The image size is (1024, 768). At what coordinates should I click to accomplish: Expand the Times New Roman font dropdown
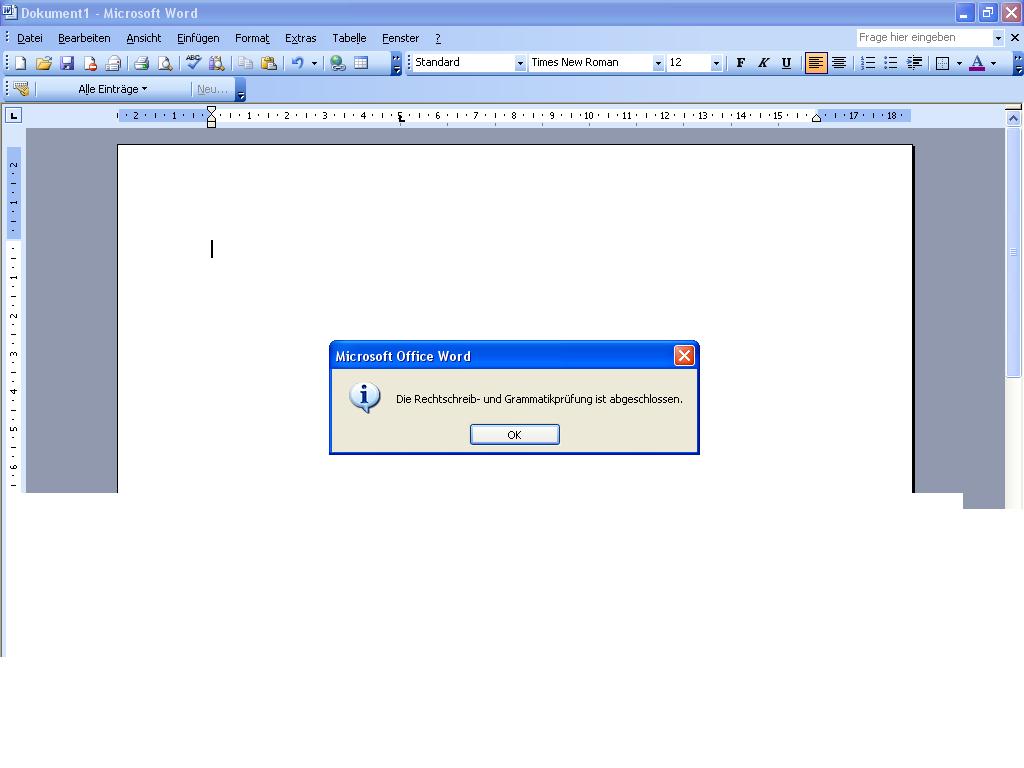[x=658, y=63]
